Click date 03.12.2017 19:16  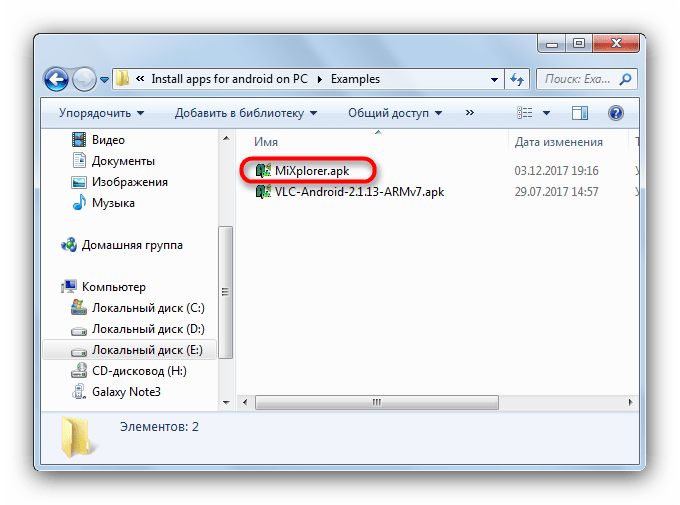click(x=556, y=171)
